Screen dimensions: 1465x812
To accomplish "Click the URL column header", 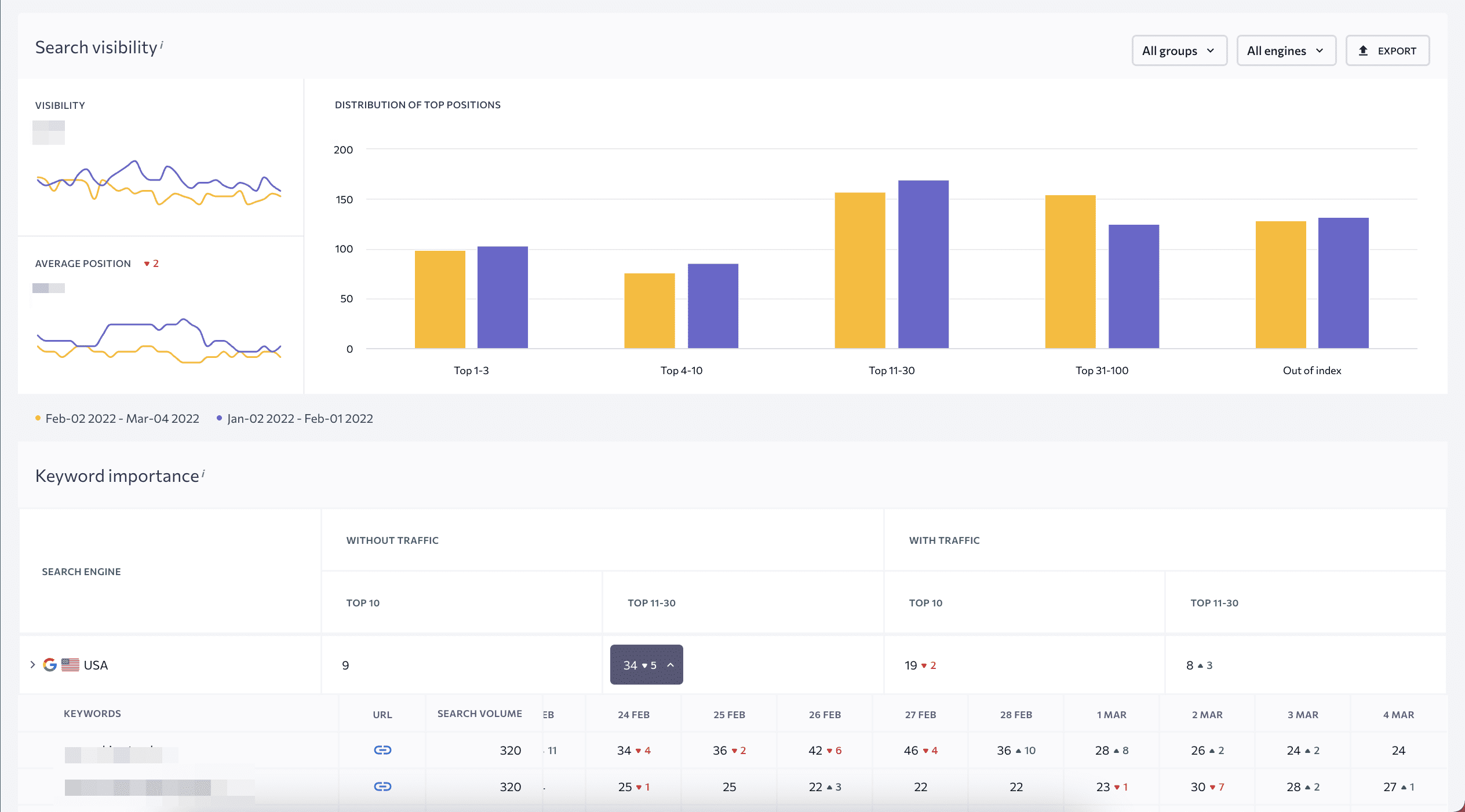I will point(382,715).
